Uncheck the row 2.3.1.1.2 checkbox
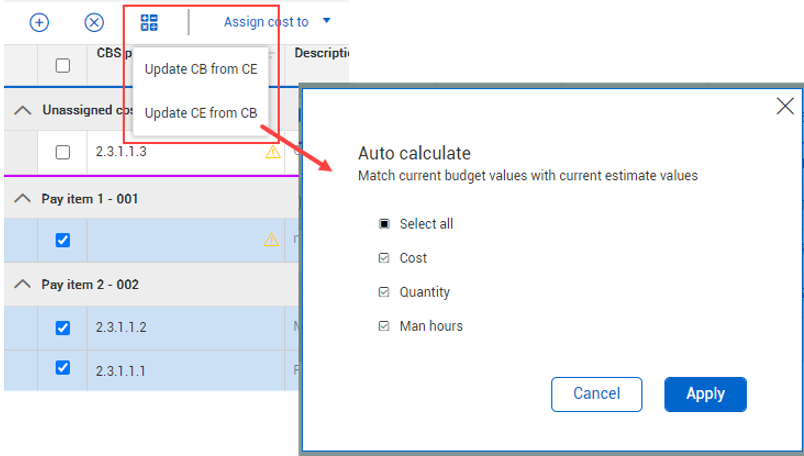 tap(63, 327)
